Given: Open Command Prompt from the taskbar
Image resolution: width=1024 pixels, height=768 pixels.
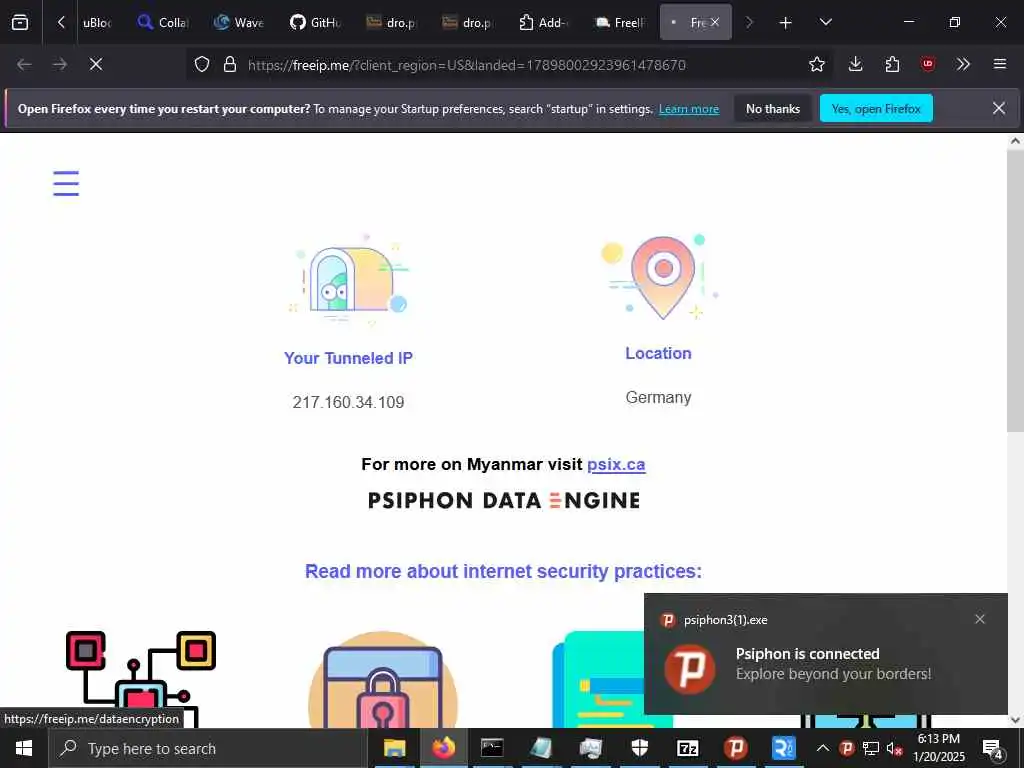Looking at the screenshot, I should [x=492, y=748].
